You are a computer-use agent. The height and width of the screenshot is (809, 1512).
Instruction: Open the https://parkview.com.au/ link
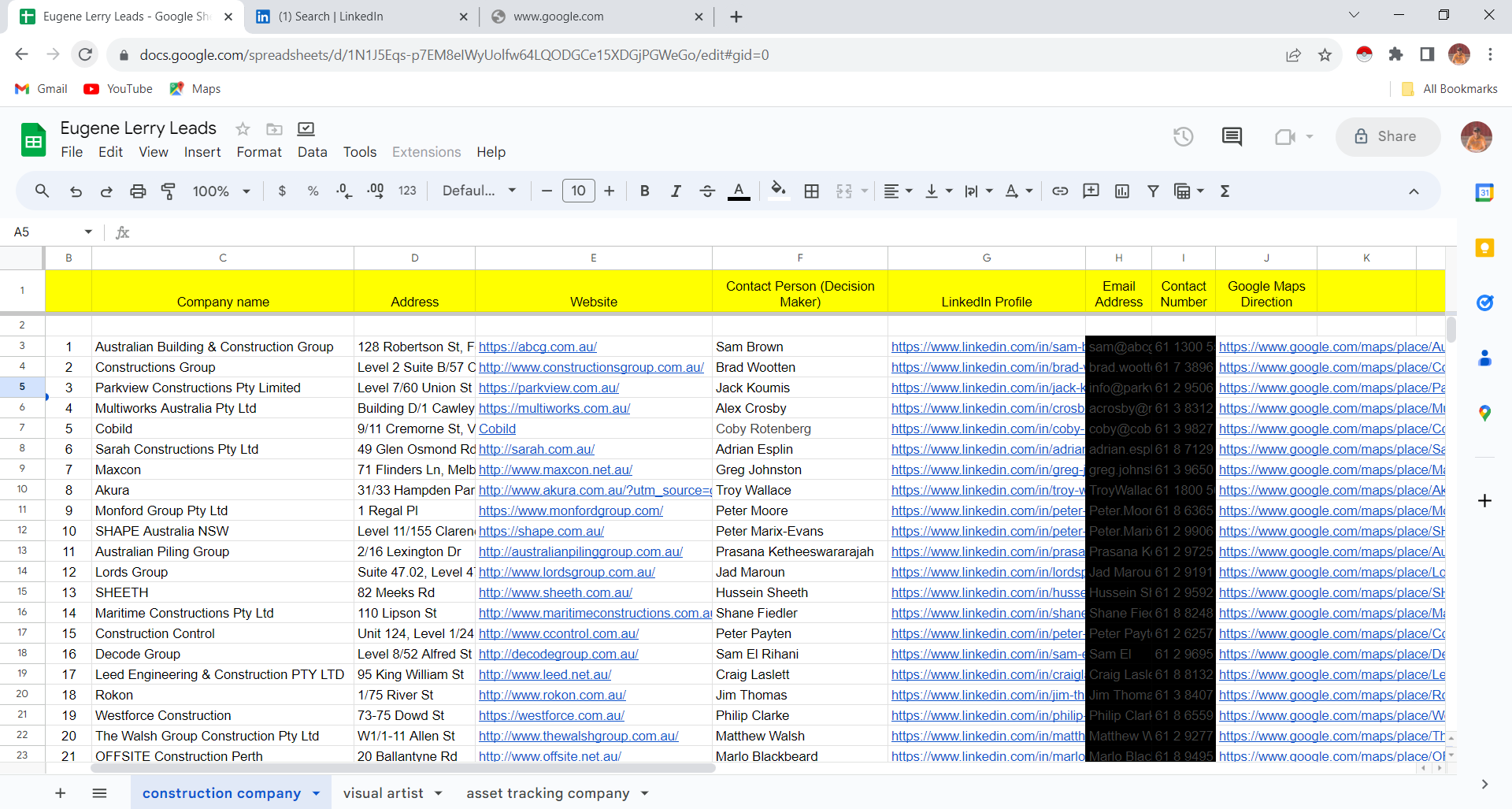coord(549,388)
